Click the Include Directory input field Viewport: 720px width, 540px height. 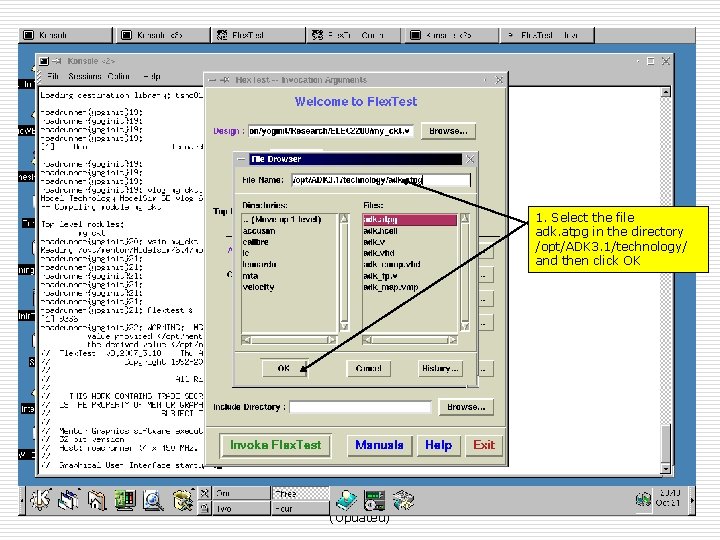[360, 407]
